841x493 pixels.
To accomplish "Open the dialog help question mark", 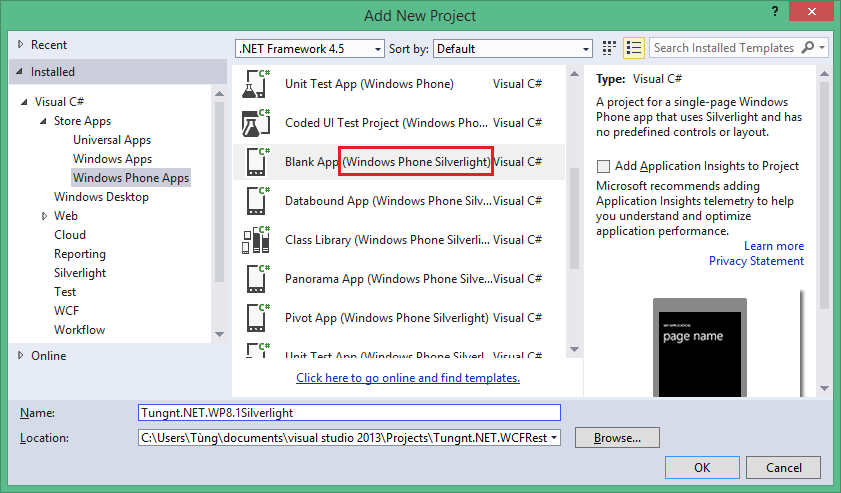I will pyautogui.click(x=774, y=11).
